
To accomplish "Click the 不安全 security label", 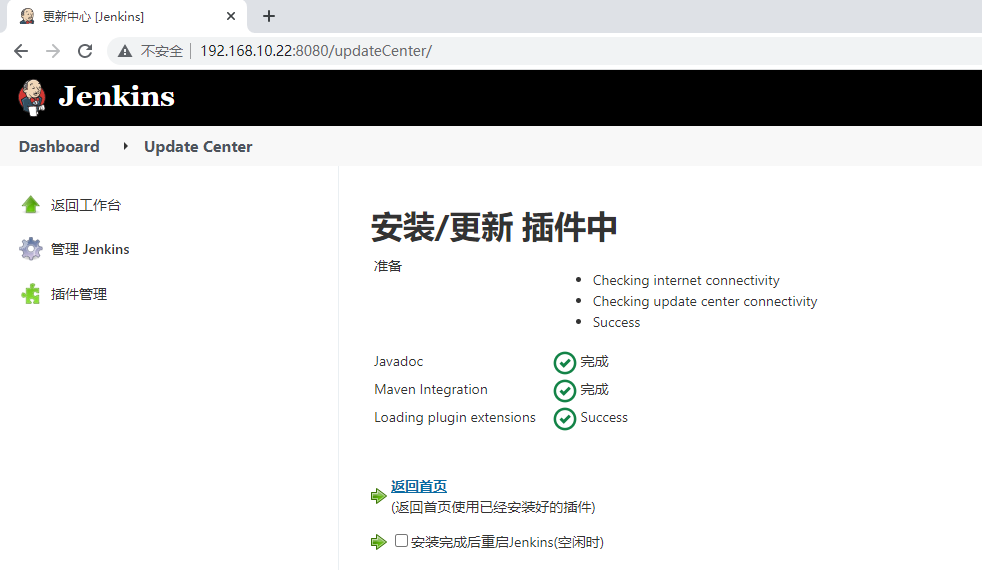I will (x=162, y=51).
